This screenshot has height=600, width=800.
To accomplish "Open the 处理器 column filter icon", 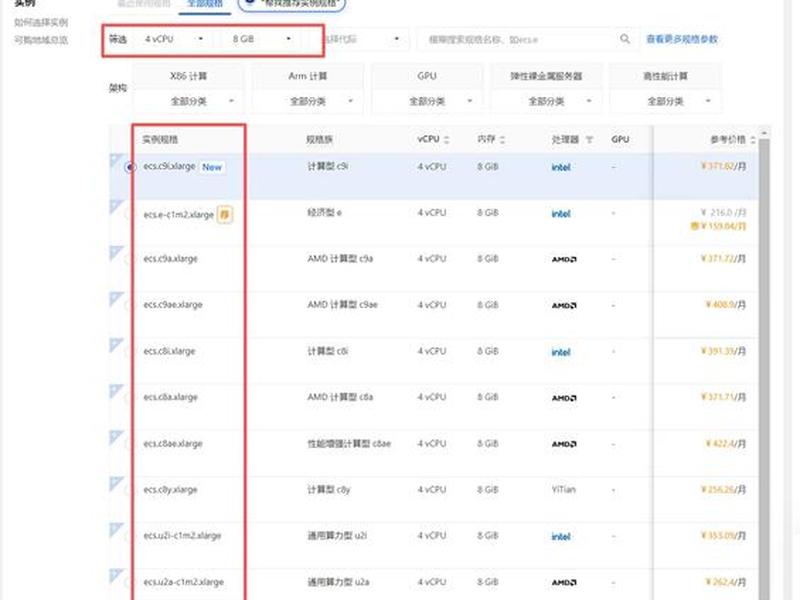I will coord(589,139).
